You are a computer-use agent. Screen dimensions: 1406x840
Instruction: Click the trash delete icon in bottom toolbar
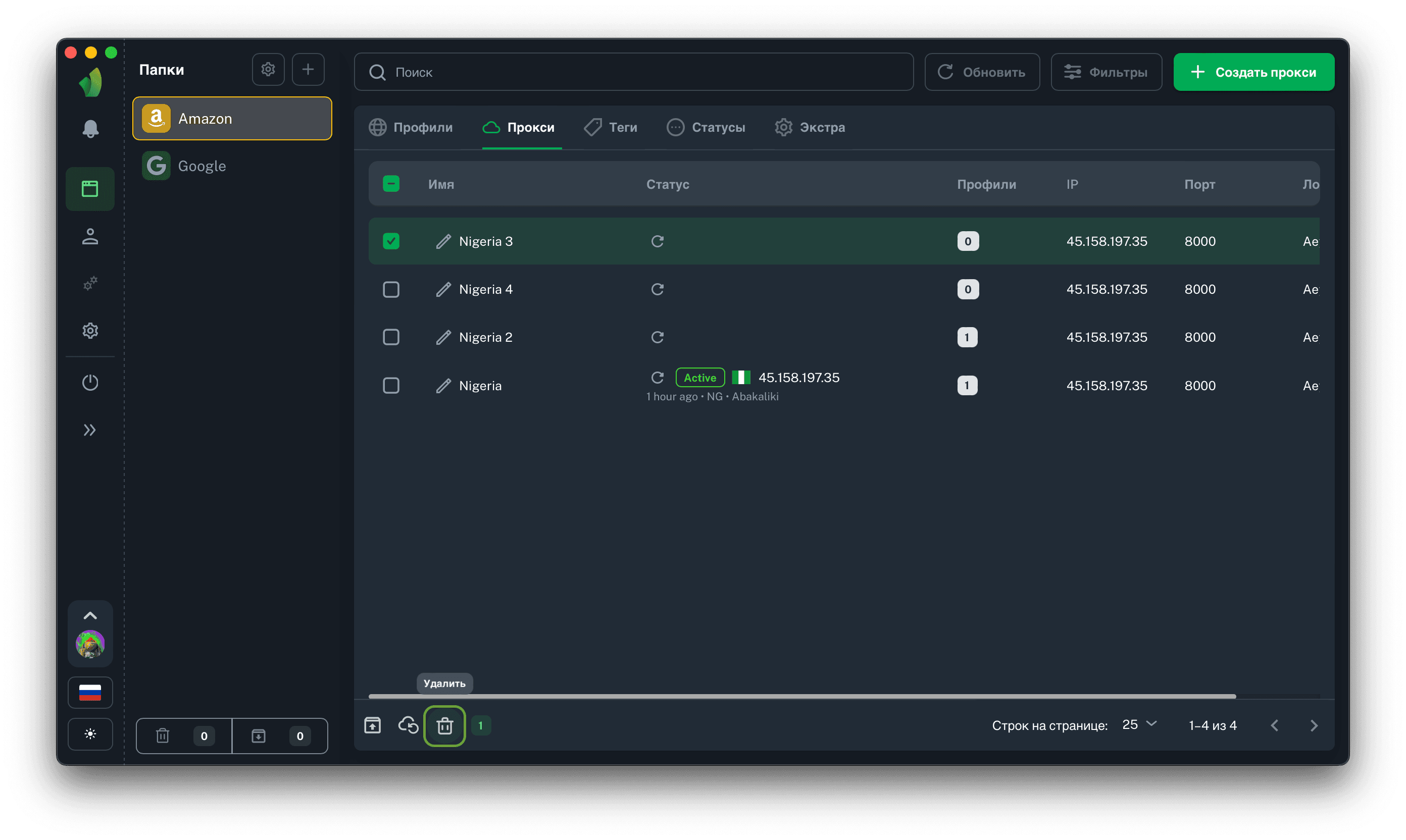[x=444, y=725]
